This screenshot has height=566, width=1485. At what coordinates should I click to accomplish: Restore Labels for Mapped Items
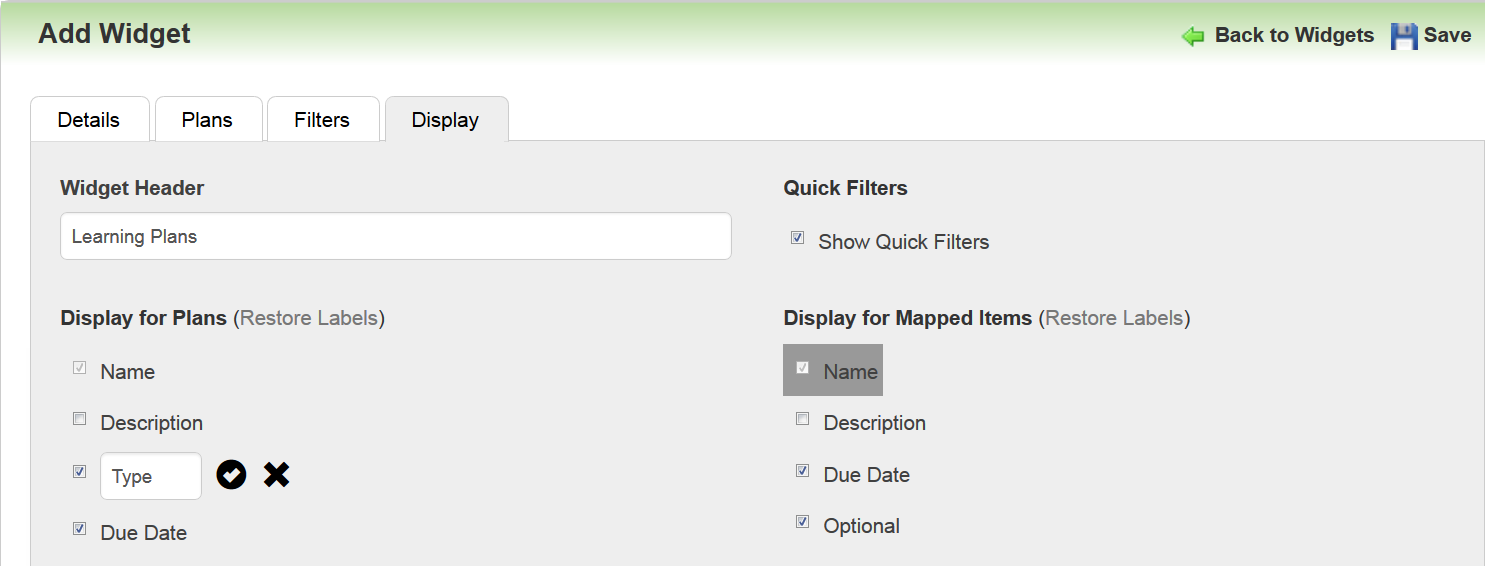[1114, 318]
